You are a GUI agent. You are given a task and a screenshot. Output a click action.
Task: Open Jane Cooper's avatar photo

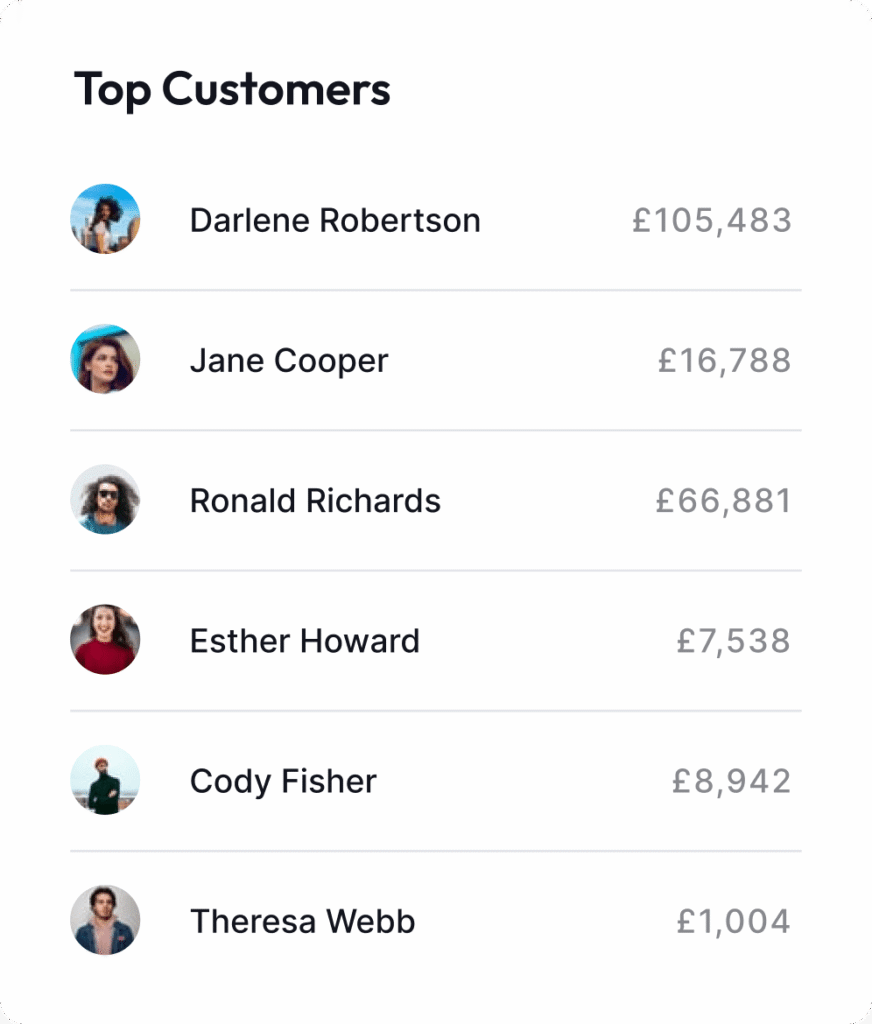coord(105,359)
